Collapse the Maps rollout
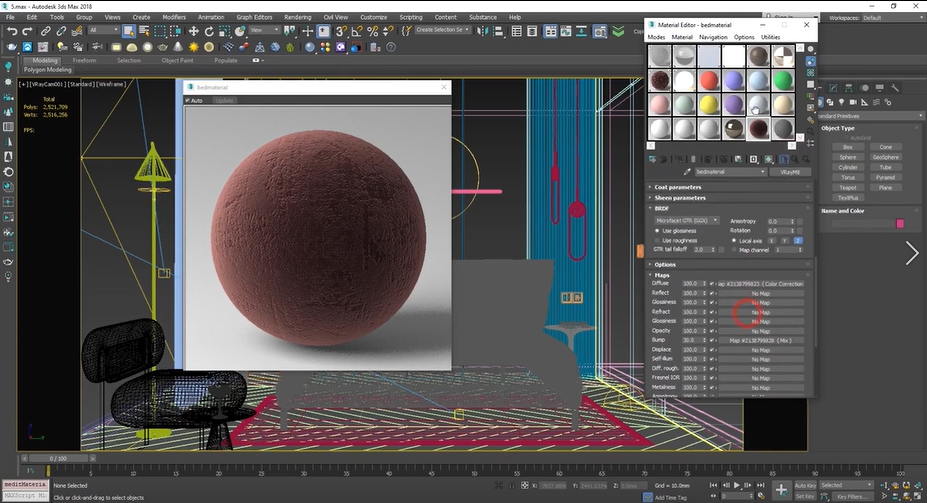This screenshot has width=927, height=503. (x=730, y=275)
